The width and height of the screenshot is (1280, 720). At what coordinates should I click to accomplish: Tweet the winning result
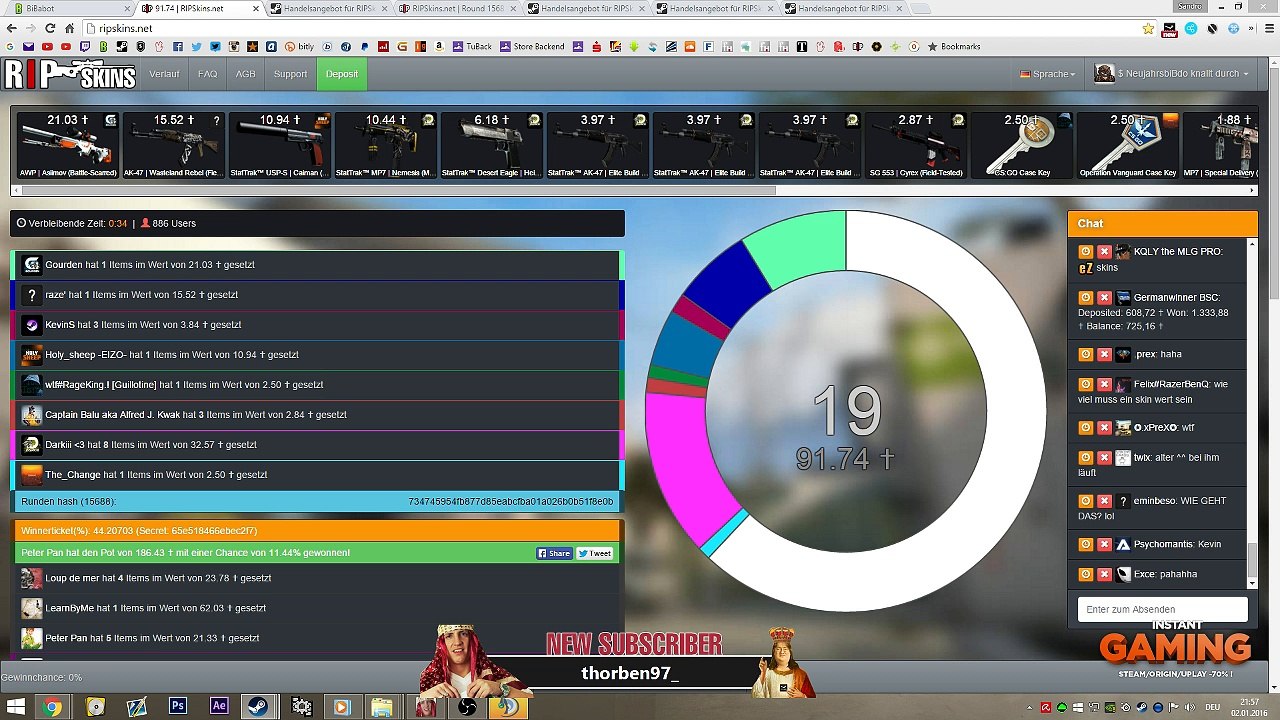point(594,553)
